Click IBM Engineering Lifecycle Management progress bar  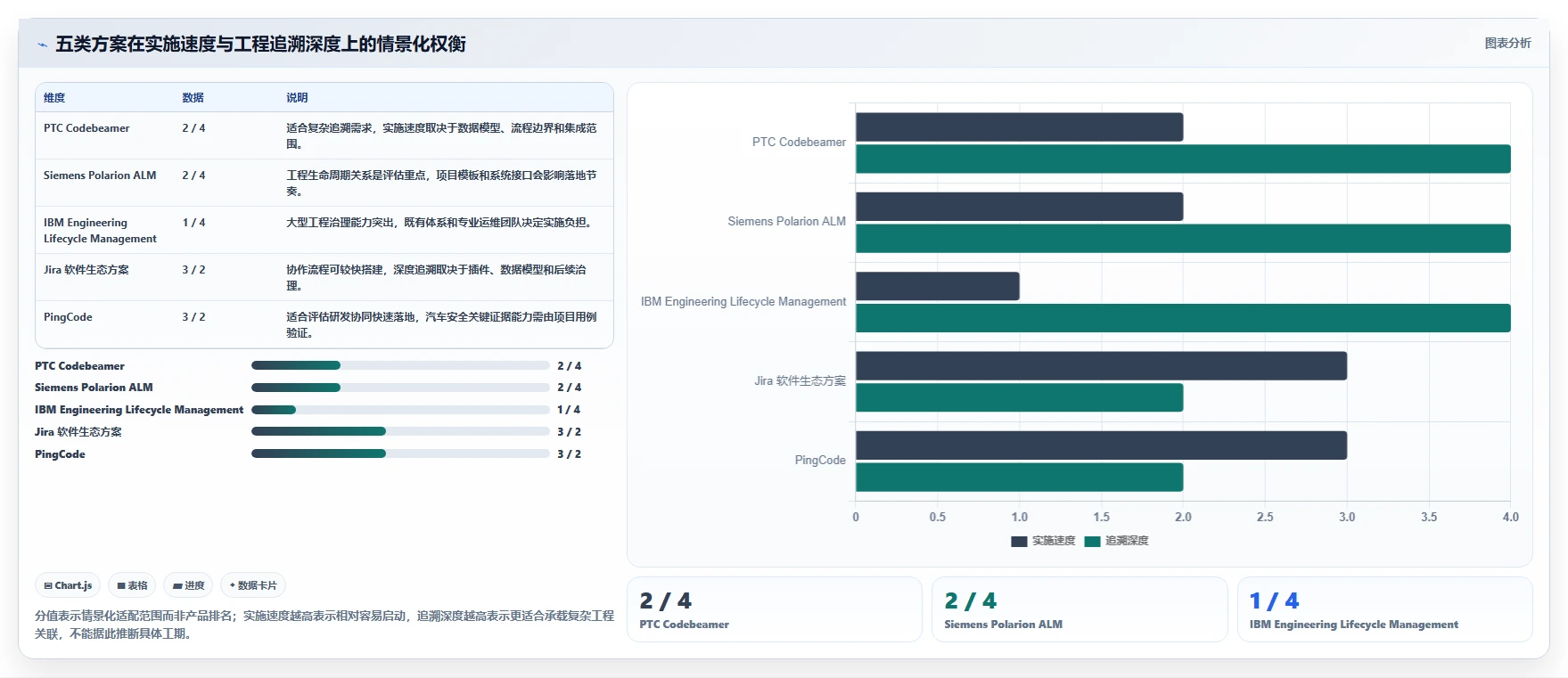[400, 410]
